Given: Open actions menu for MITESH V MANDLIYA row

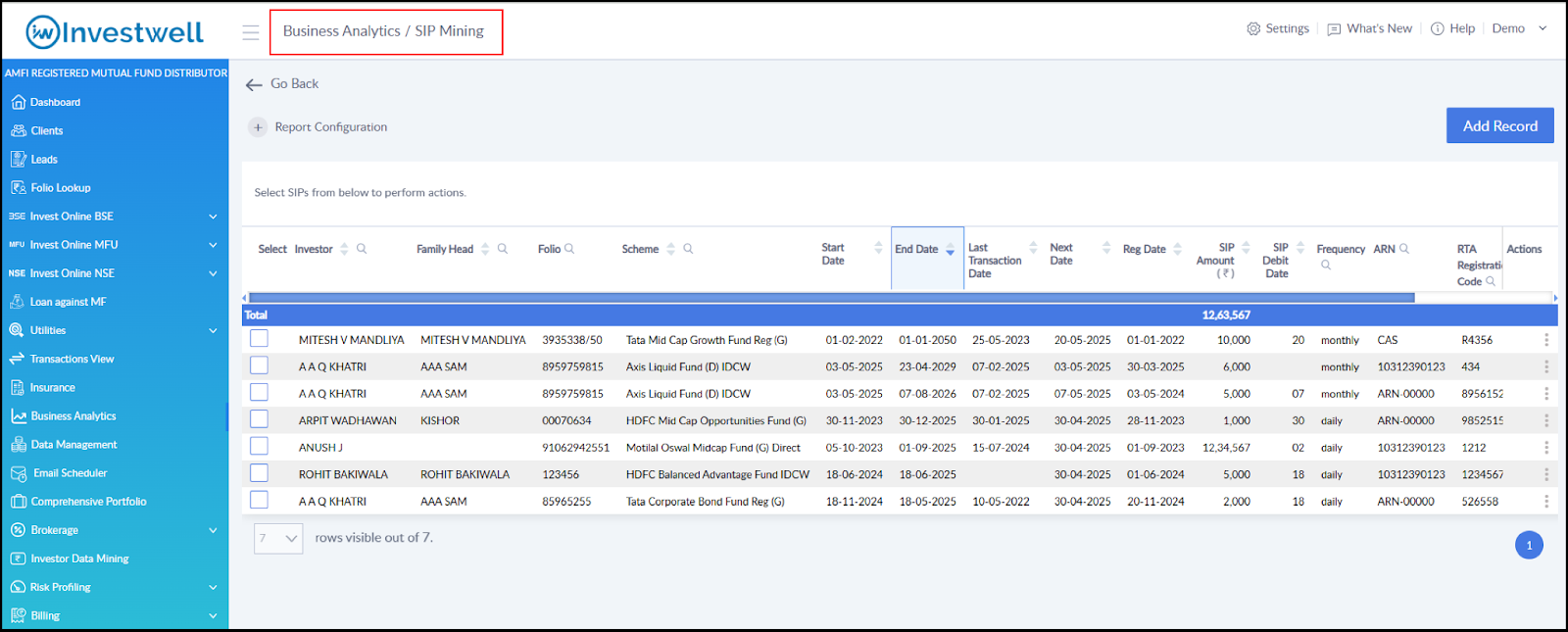Looking at the screenshot, I should pyautogui.click(x=1546, y=340).
